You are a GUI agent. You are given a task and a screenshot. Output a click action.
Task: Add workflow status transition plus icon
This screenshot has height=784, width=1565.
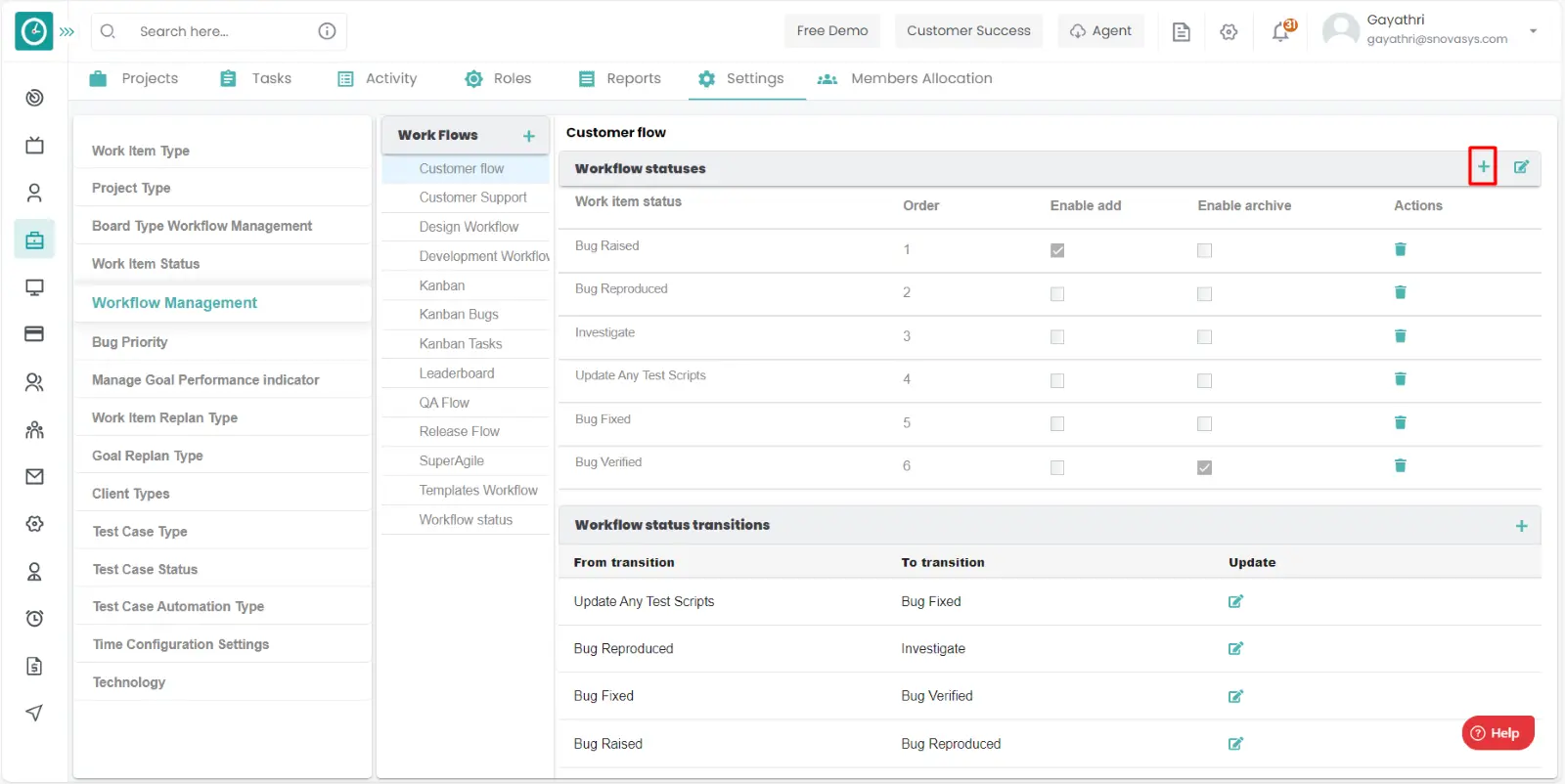[x=1521, y=526]
